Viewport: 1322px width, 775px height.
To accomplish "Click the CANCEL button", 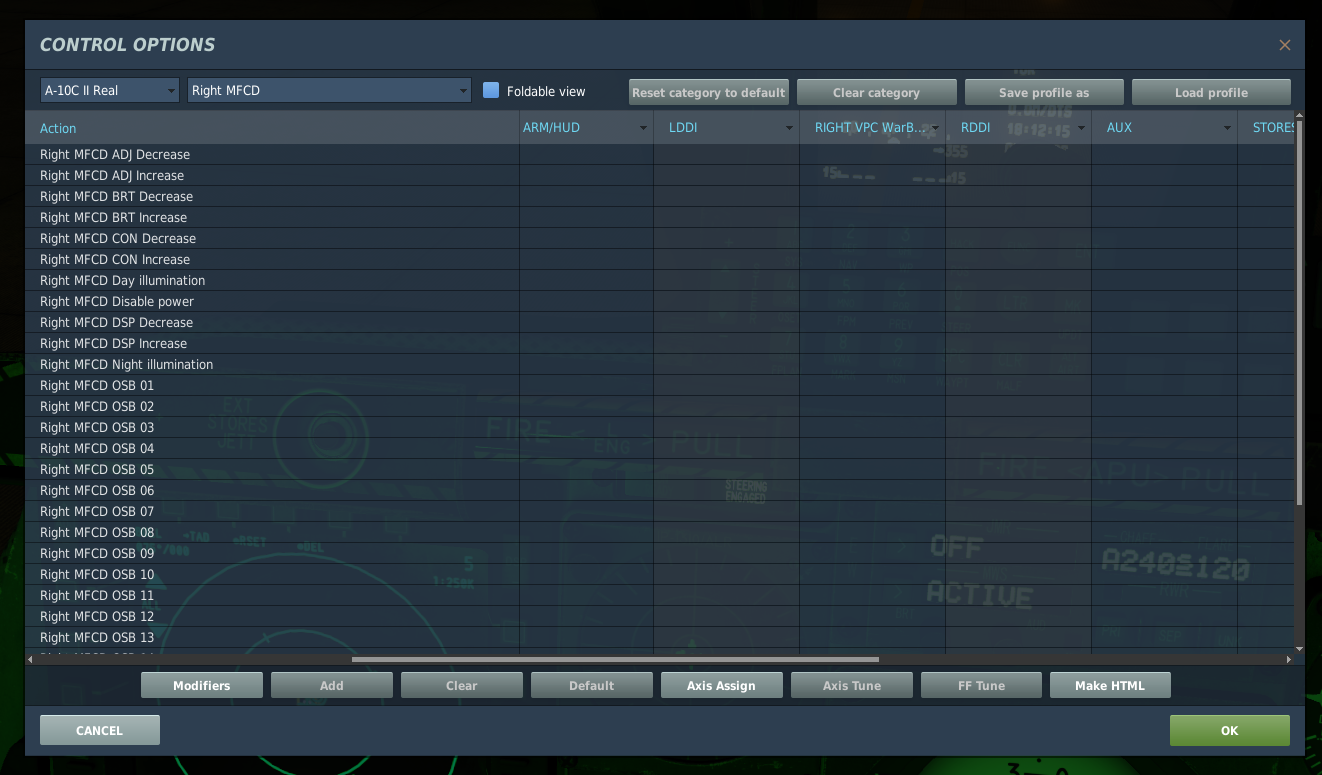I will click(x=99, y=731).
